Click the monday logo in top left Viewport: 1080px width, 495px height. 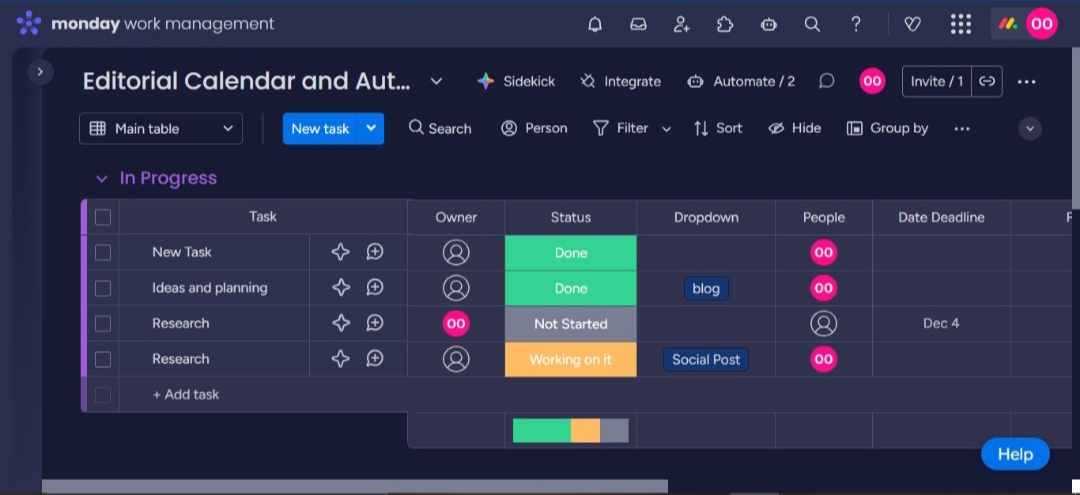click(29, 23)
